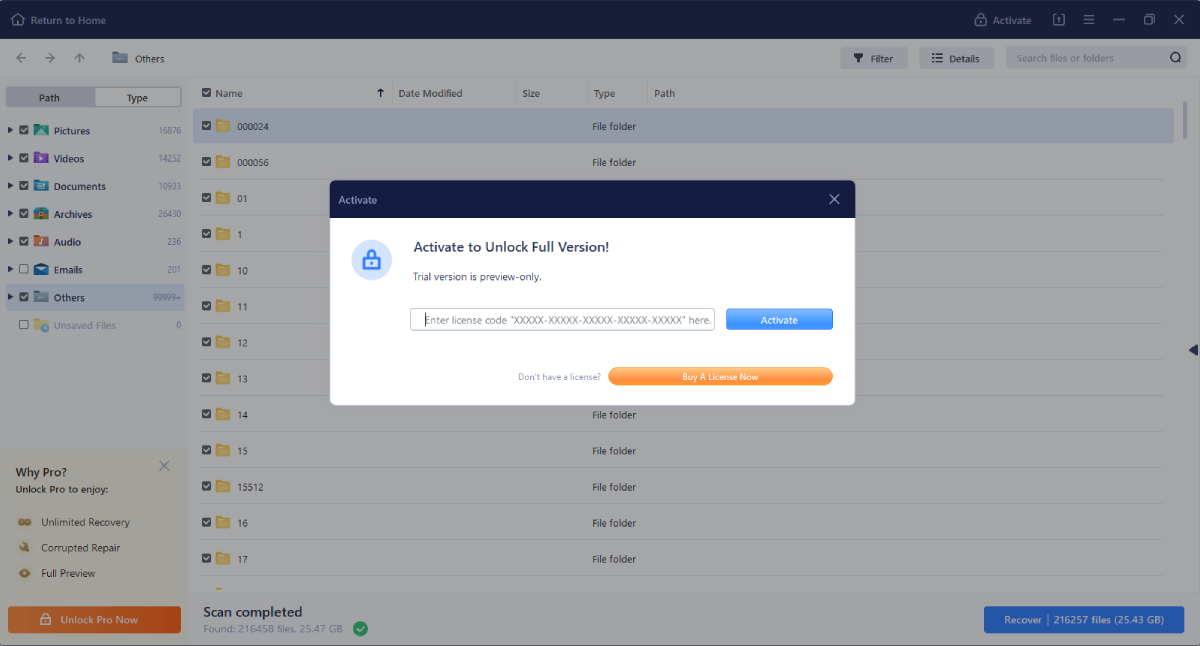Uncheck the 000056 folder checkbox
1200x646 pixels.
coord(206,162)
